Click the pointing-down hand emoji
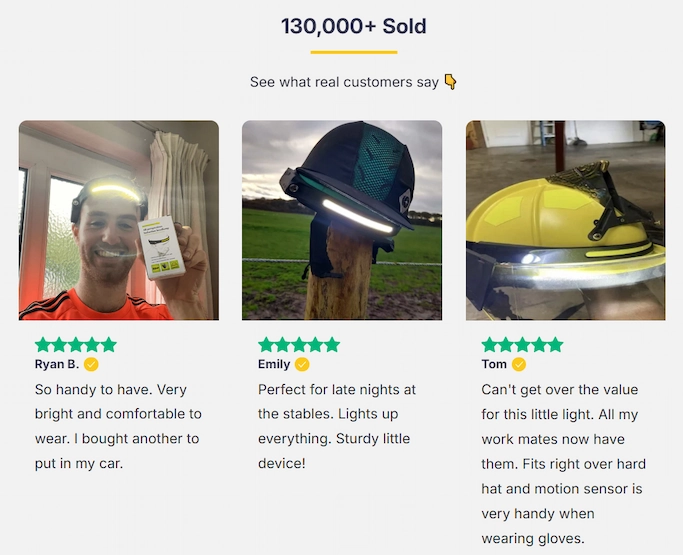This screenshot has width=683, height=555. coord(450,82)
